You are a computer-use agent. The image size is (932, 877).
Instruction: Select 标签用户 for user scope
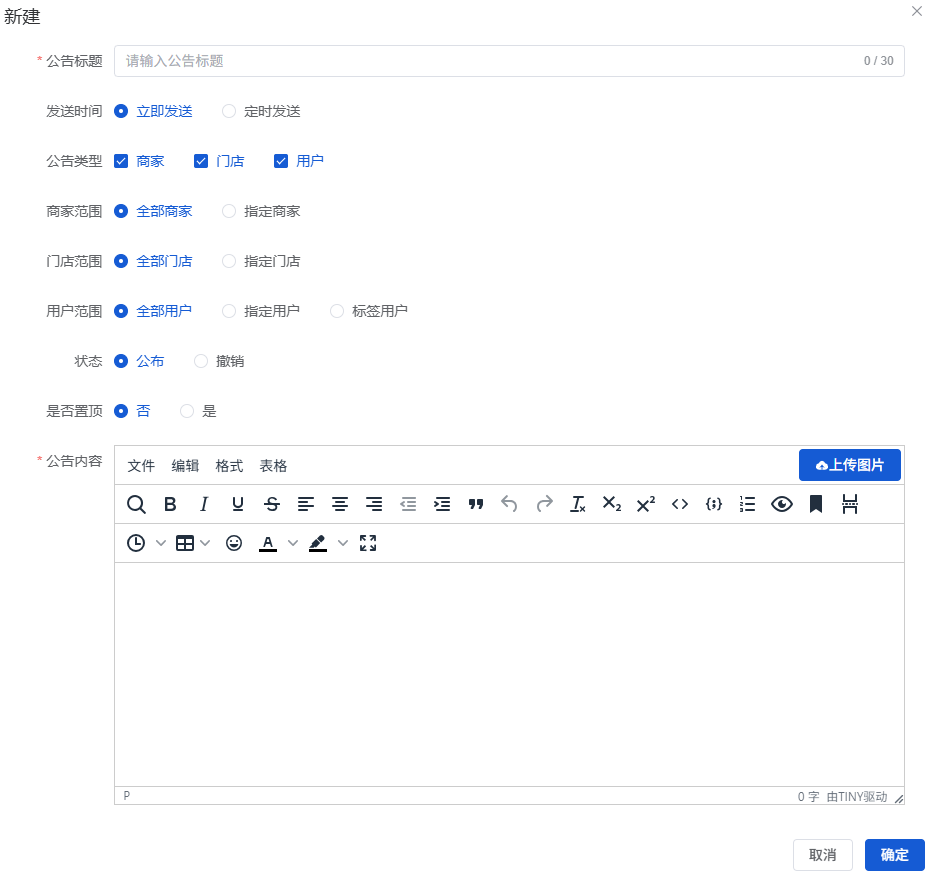coord(369,311)
